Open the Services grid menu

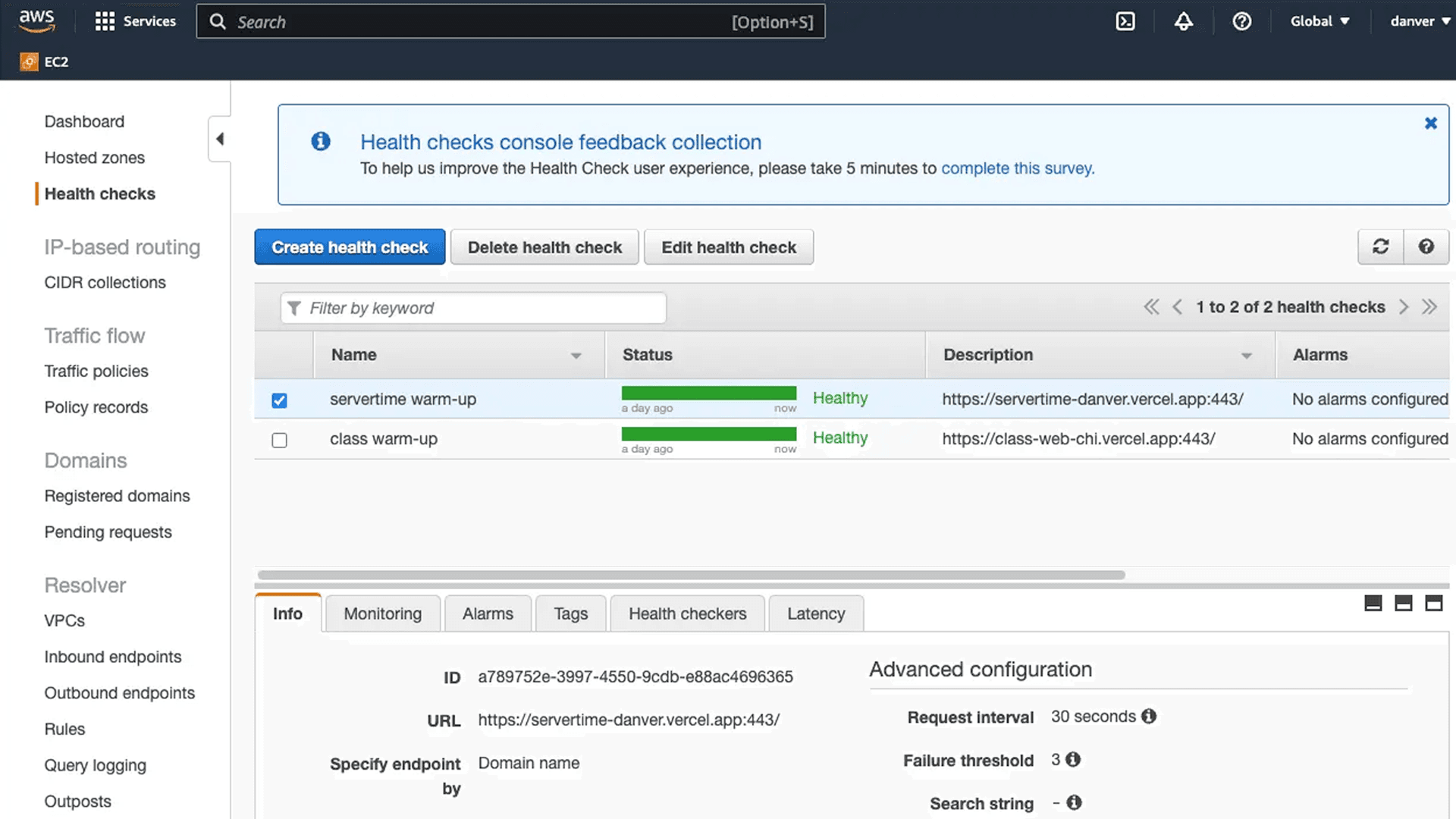tap(135, 21)
